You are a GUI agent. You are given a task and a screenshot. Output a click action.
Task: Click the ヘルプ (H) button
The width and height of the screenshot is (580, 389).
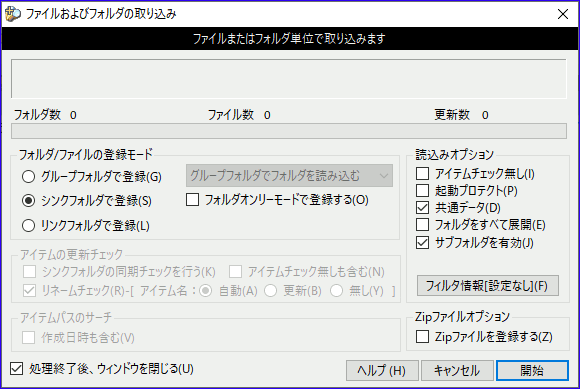(382, 371)
